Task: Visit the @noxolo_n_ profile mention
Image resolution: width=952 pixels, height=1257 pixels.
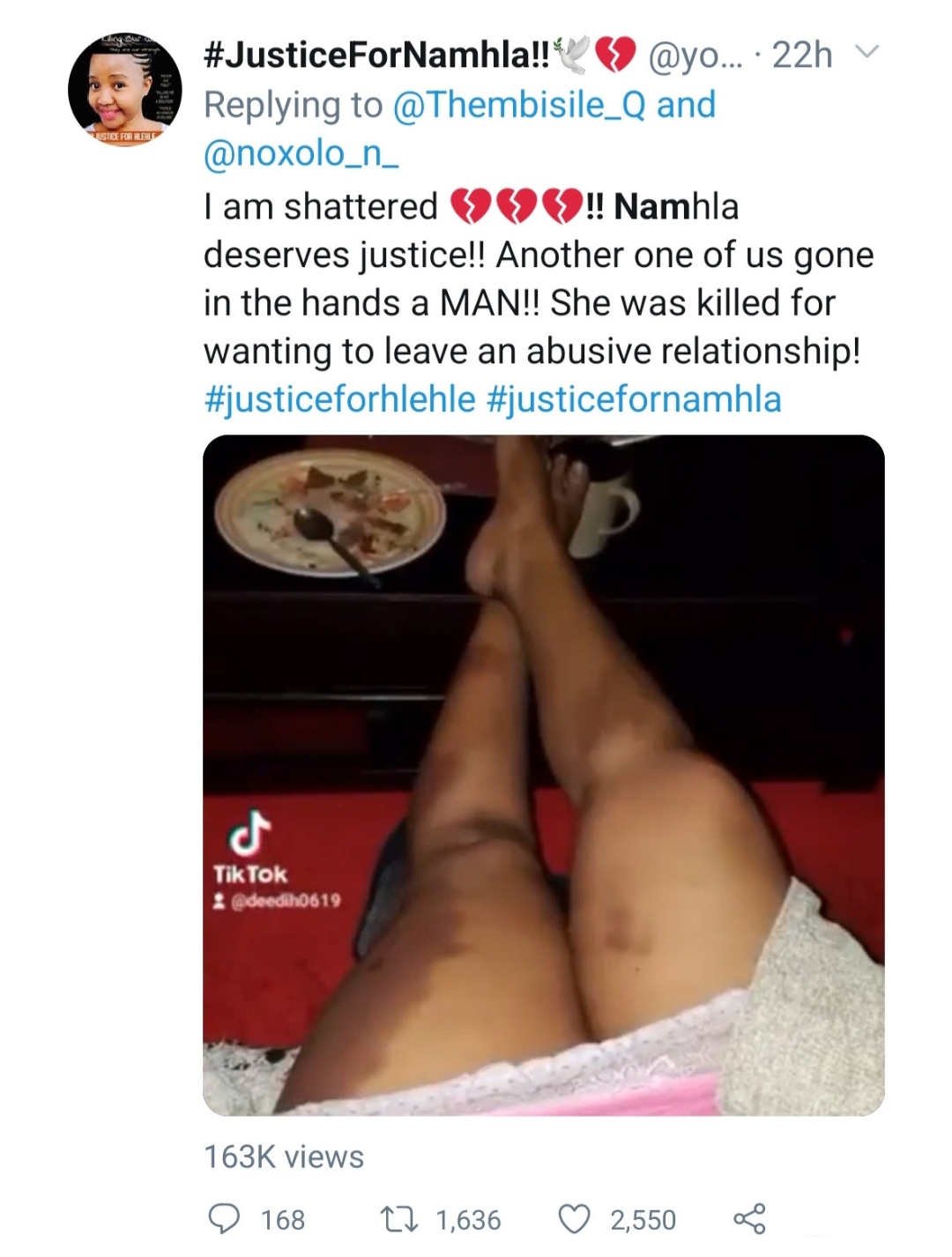Action: click(301, 153)
